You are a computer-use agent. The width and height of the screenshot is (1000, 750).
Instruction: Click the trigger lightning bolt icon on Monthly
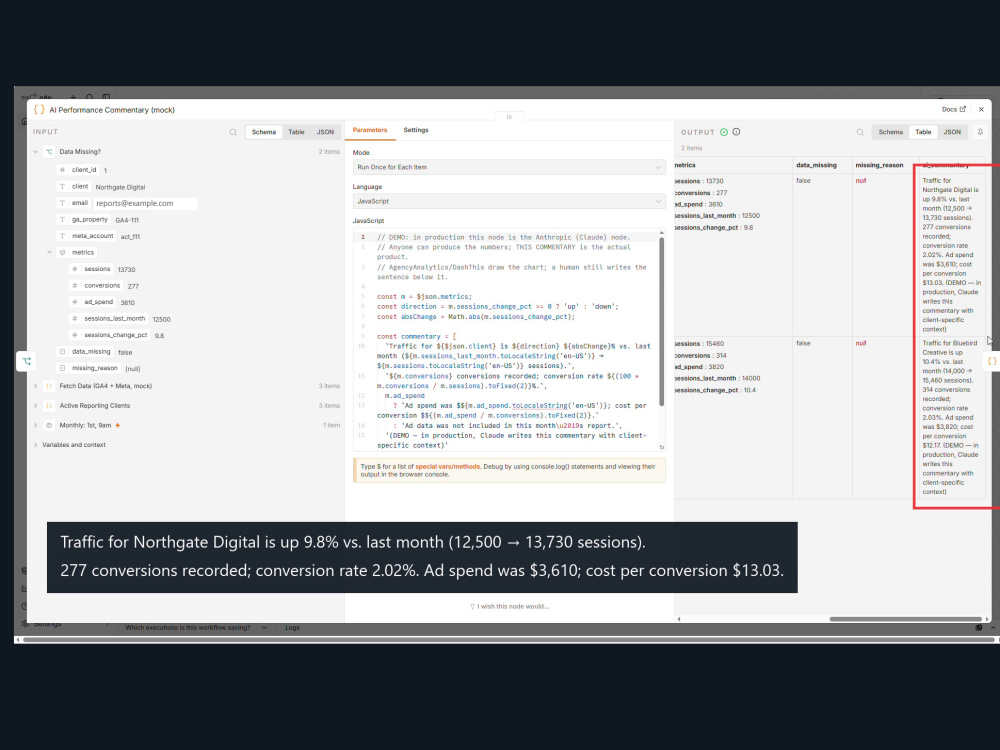pyautogui.click(x=118, y=425)
